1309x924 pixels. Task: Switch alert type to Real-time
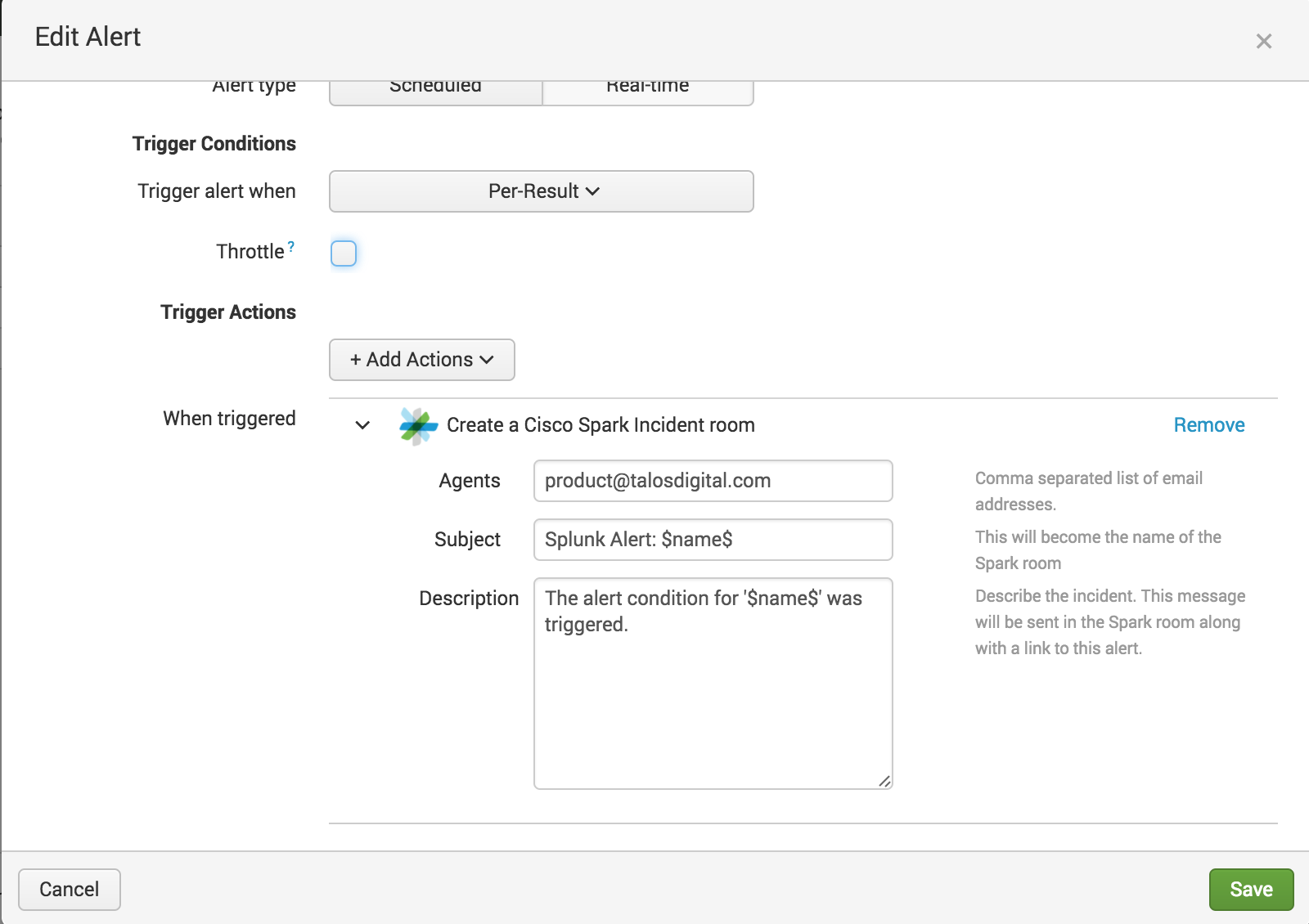(x=647, y=90)
